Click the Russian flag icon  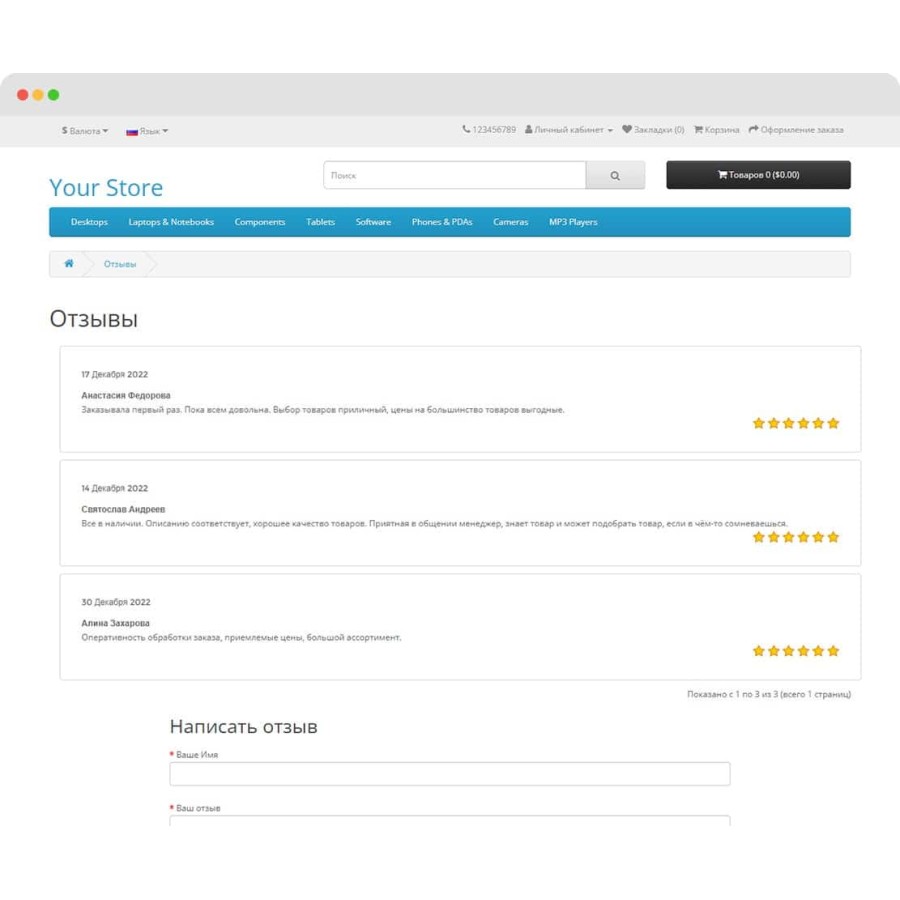(x=132, y=132)
